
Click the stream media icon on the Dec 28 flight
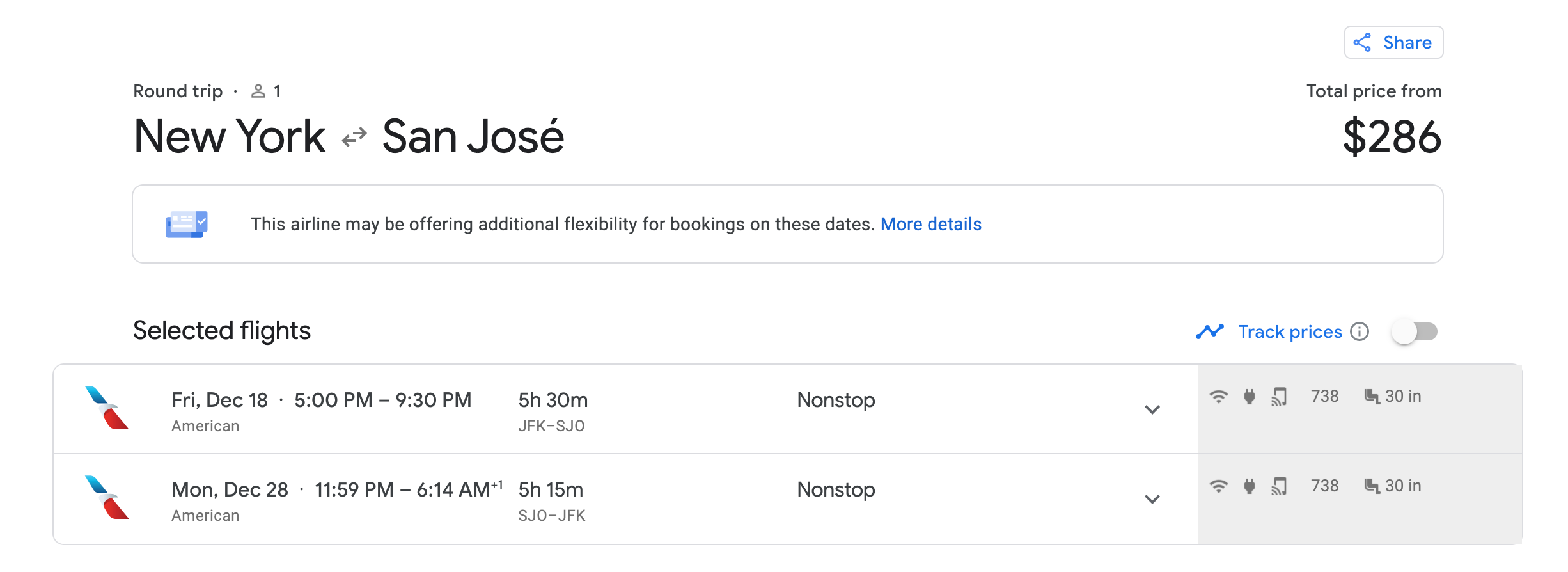[1279, 486]
